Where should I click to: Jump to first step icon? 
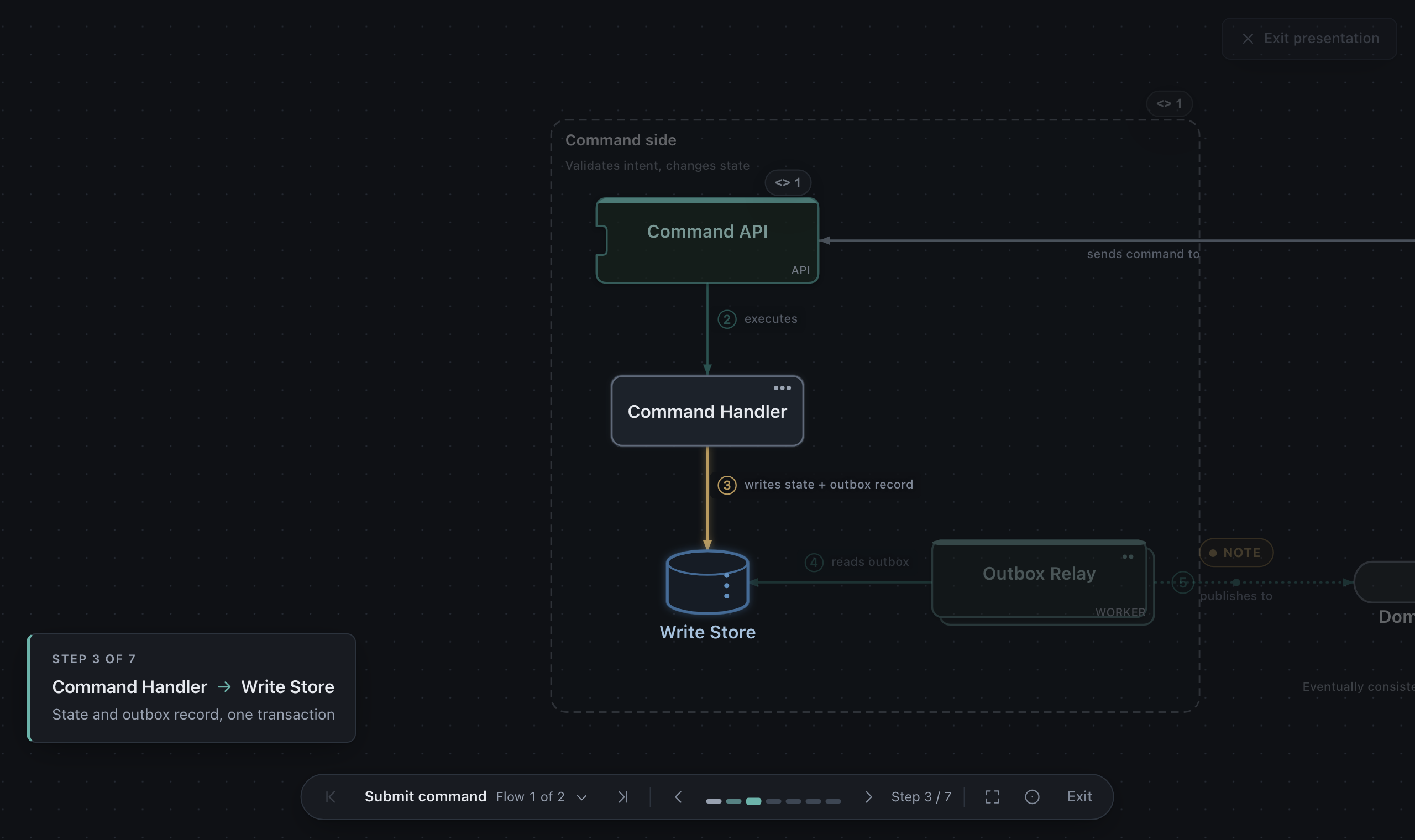coord(331,797)
